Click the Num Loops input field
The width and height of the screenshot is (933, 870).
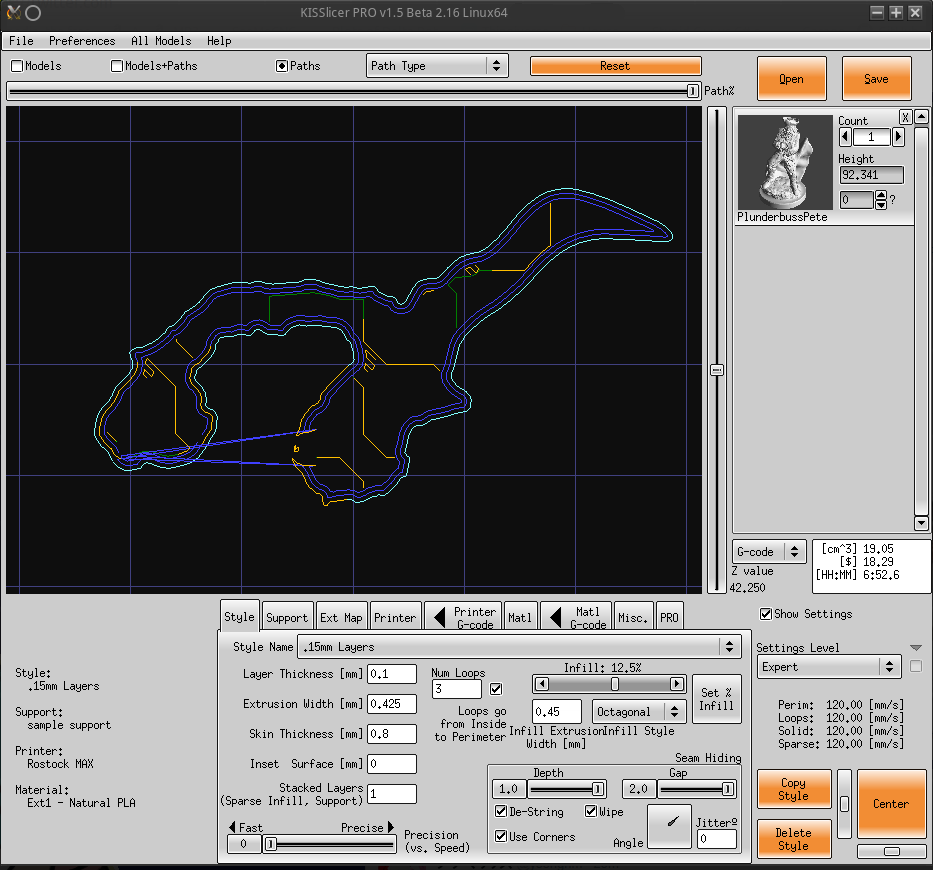tap(457, 689)
